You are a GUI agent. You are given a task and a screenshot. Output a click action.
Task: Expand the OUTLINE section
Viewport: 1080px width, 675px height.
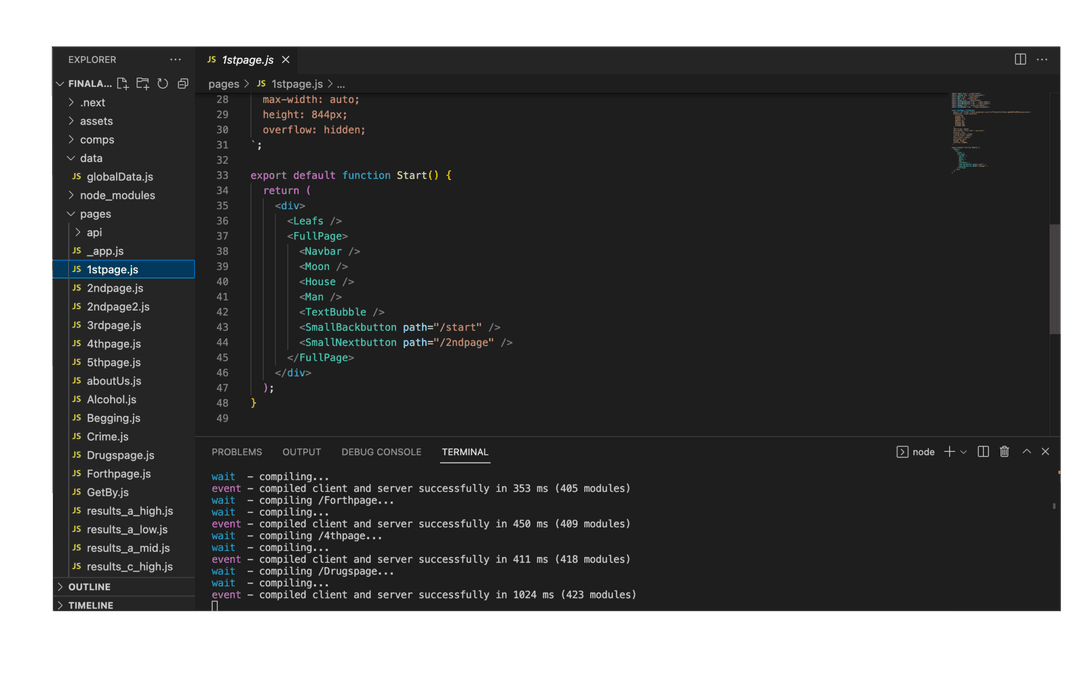pos(89,587)
